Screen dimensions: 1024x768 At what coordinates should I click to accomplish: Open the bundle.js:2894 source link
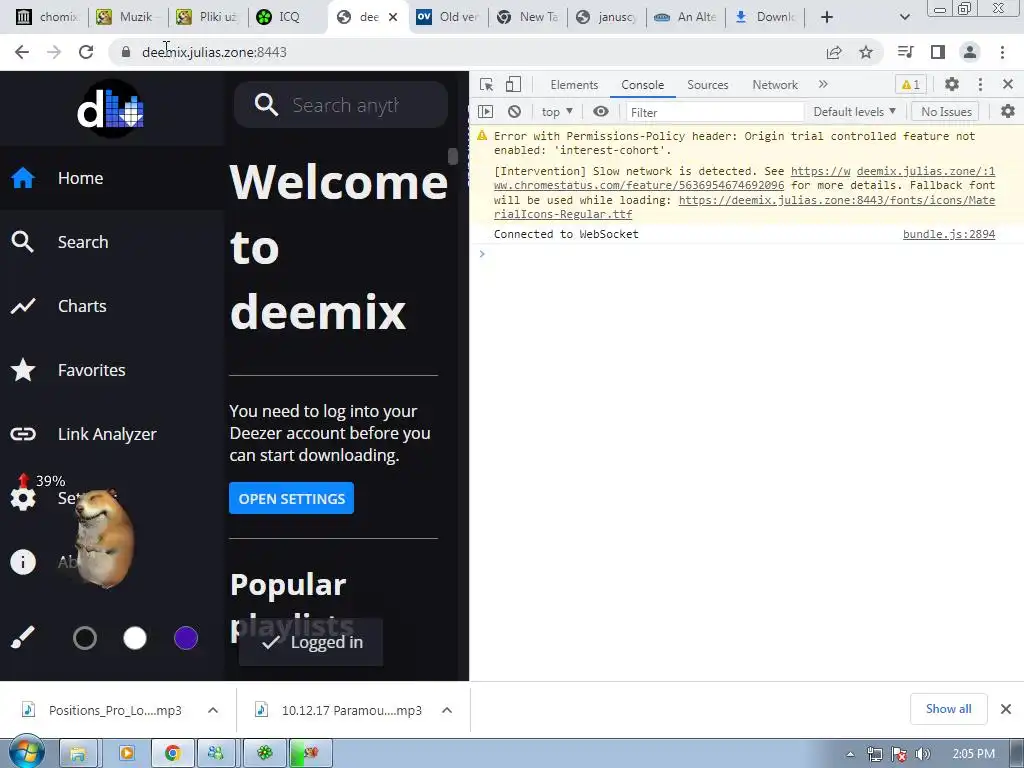coord(949,234)
